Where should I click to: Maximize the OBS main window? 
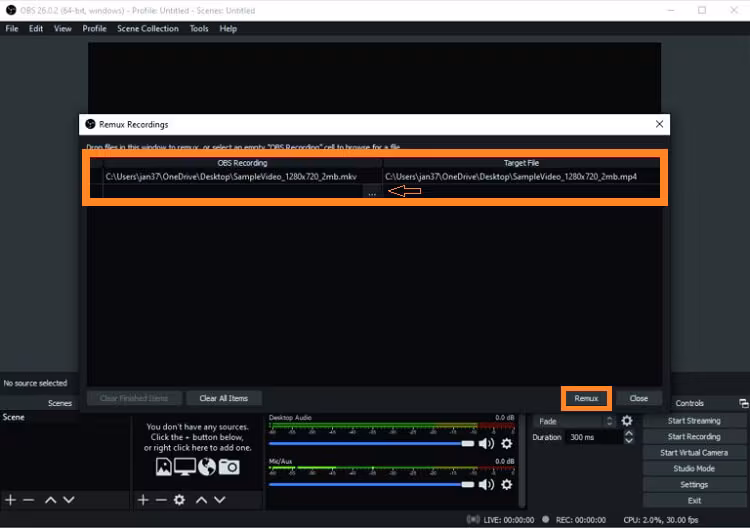702,10
